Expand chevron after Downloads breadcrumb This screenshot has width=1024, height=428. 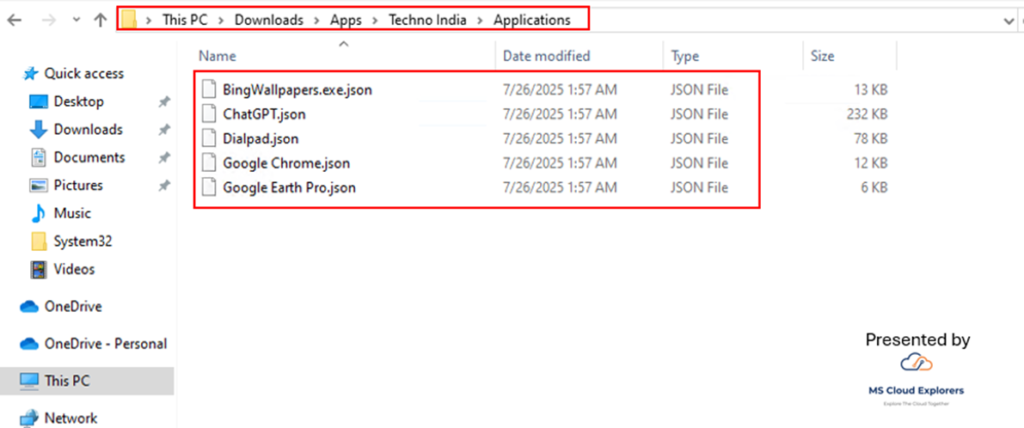(x=317, y=20)
